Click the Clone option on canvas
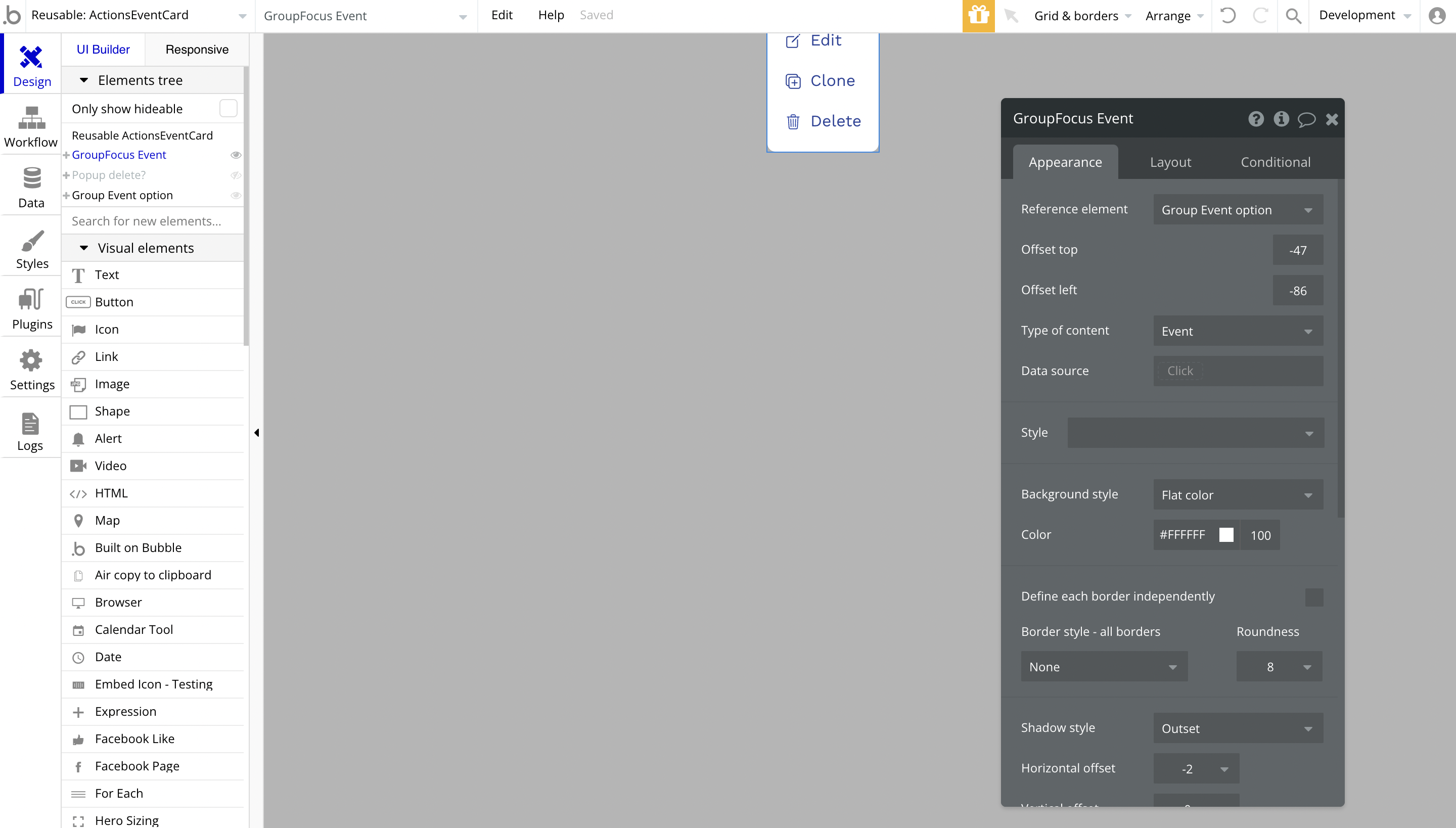 click(x=832, y=81)
